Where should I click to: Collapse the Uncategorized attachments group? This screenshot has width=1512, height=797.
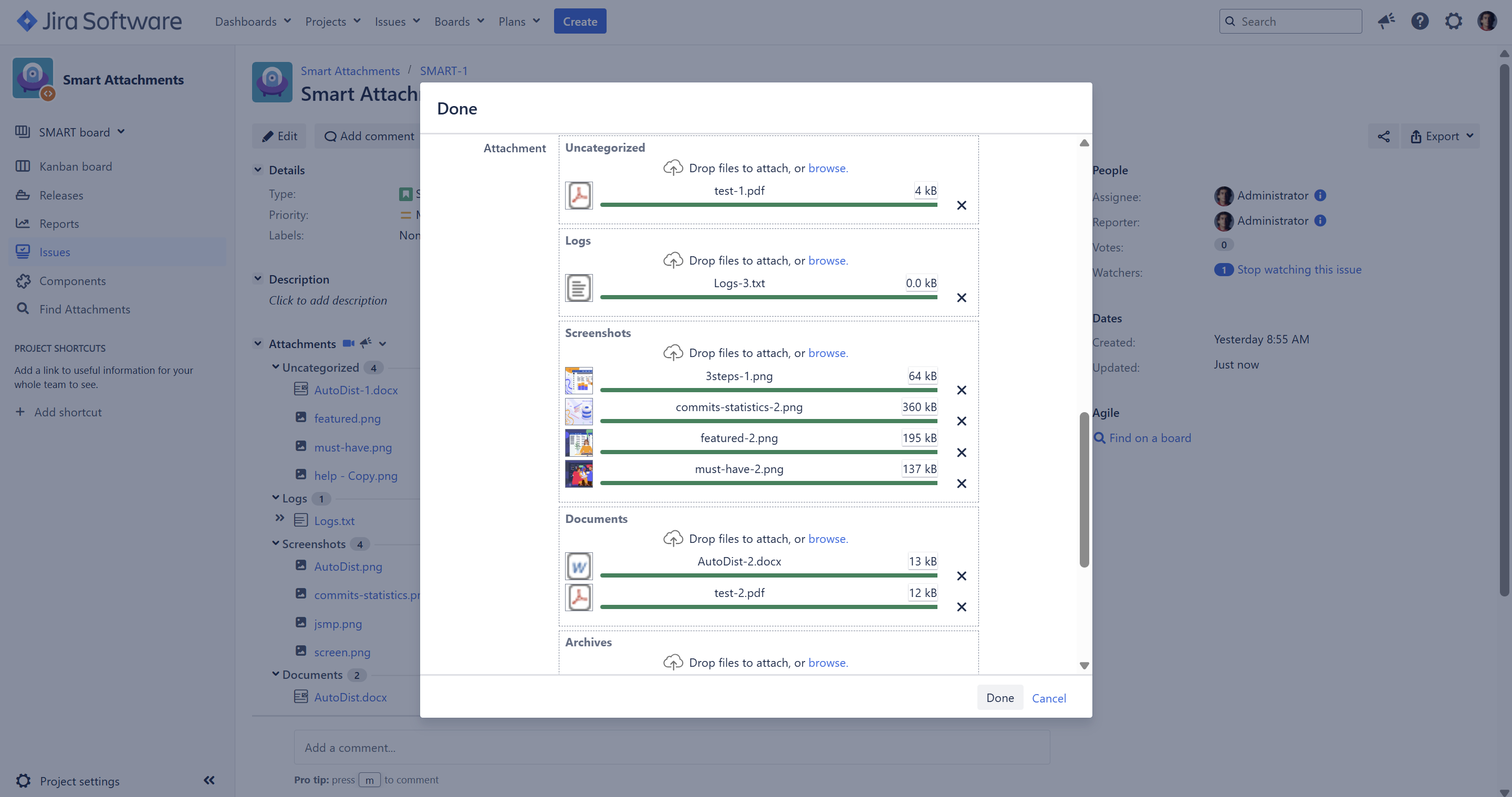pos(276,367)
